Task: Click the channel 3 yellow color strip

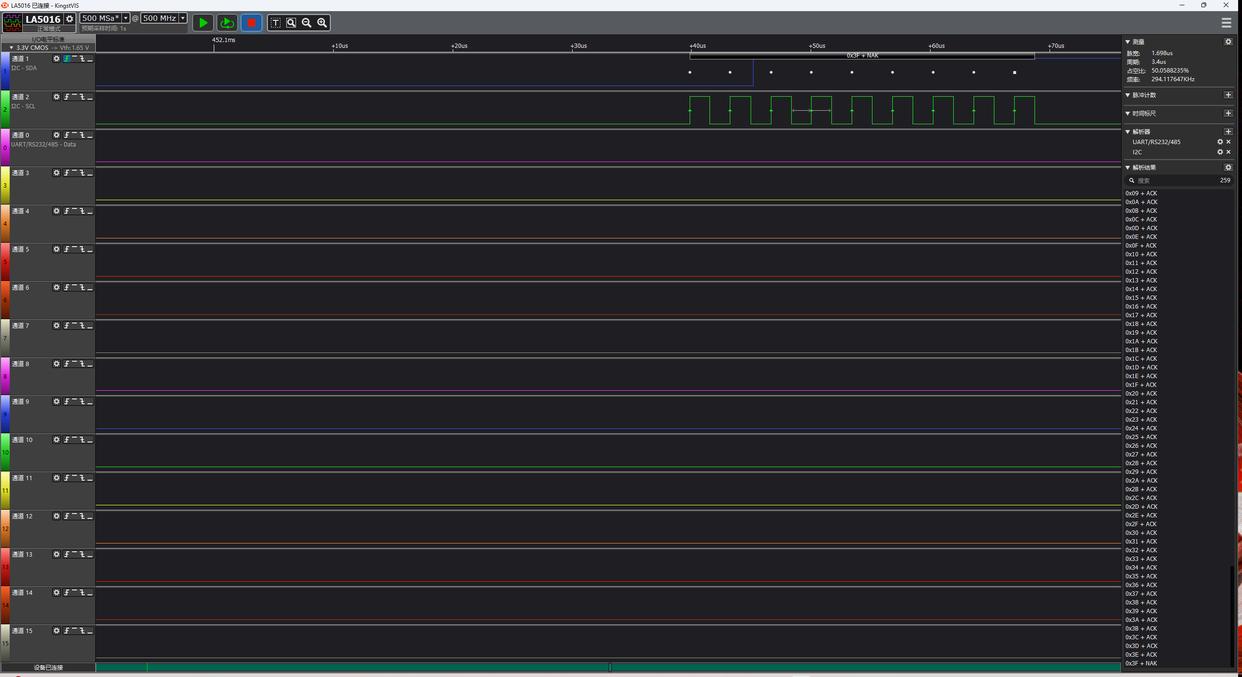Action: click(x=5, y=185)
